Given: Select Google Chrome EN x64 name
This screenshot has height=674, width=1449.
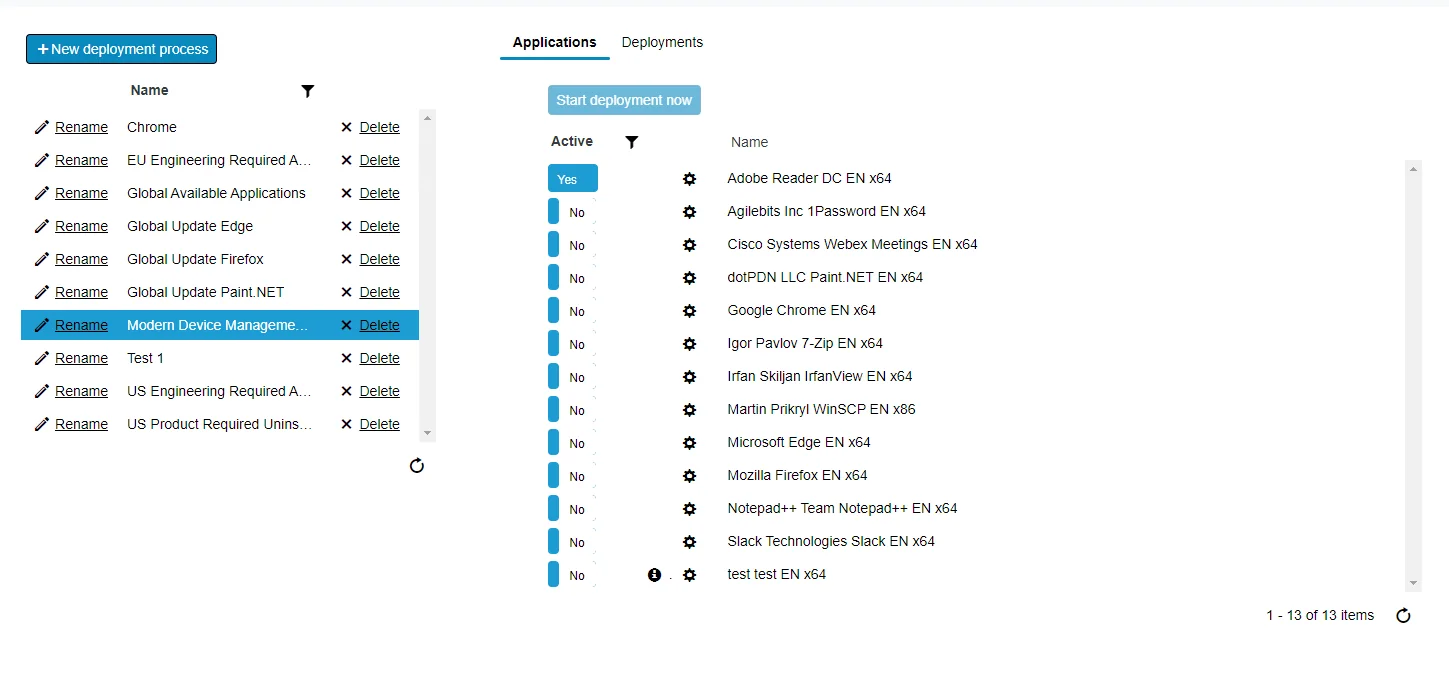Looking at the screenshot, I should click(801, 310).
